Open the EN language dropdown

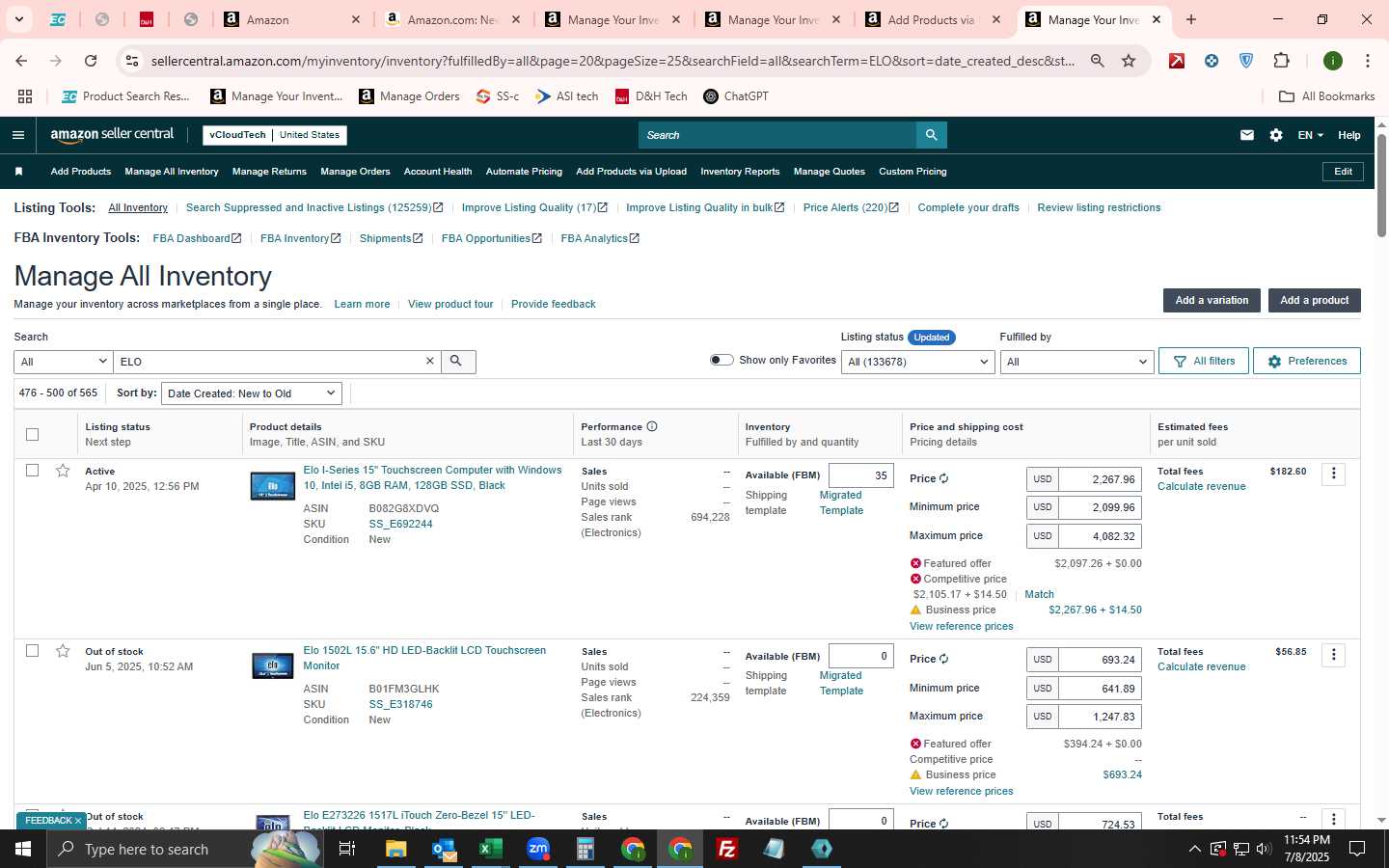pos(1311,135)
